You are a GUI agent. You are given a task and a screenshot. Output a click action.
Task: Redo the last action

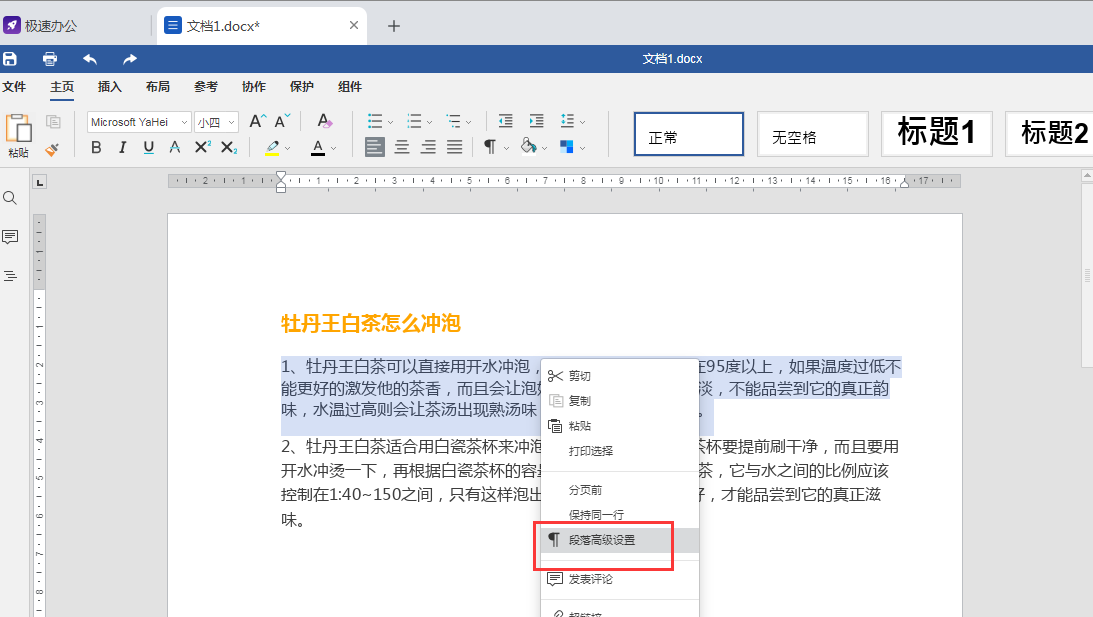130,59
